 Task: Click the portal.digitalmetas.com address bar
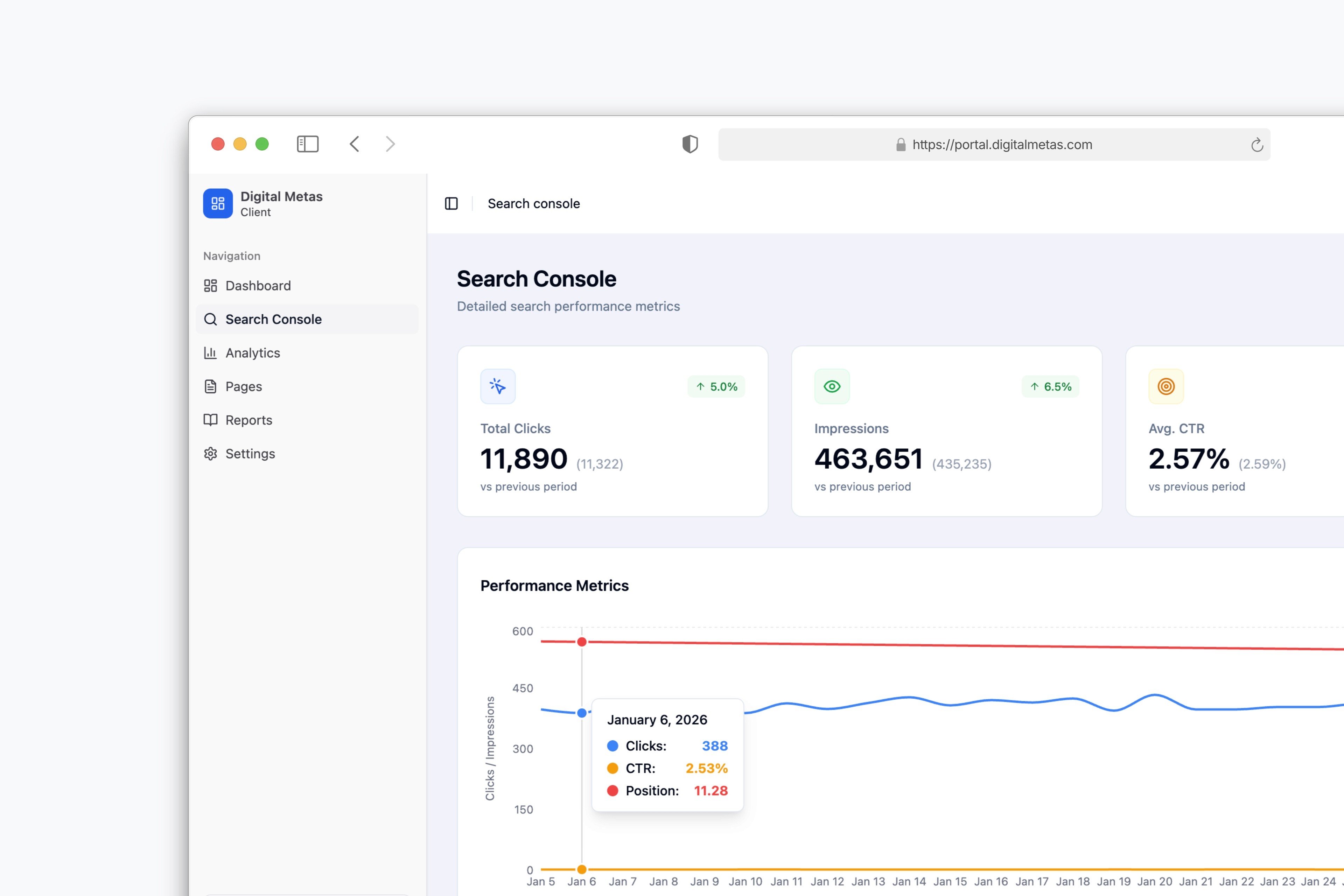(994, 145)
